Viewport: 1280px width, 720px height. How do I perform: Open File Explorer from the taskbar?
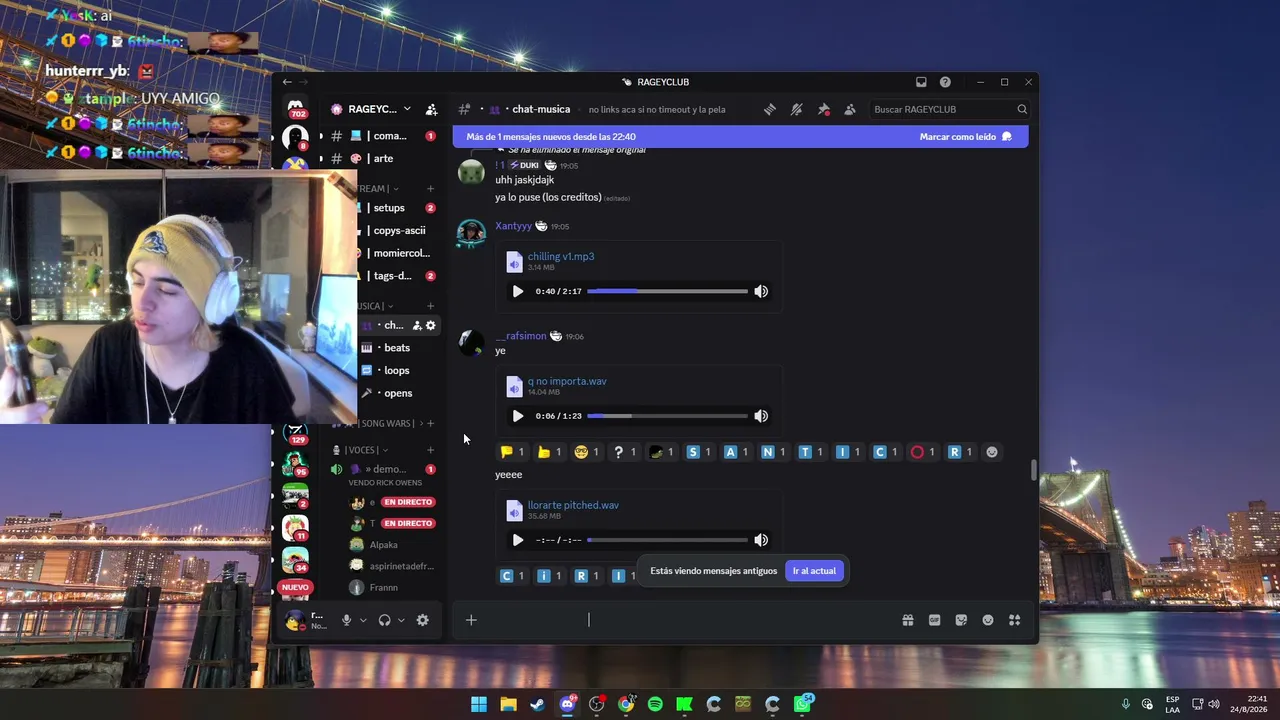tap(508, 704)
